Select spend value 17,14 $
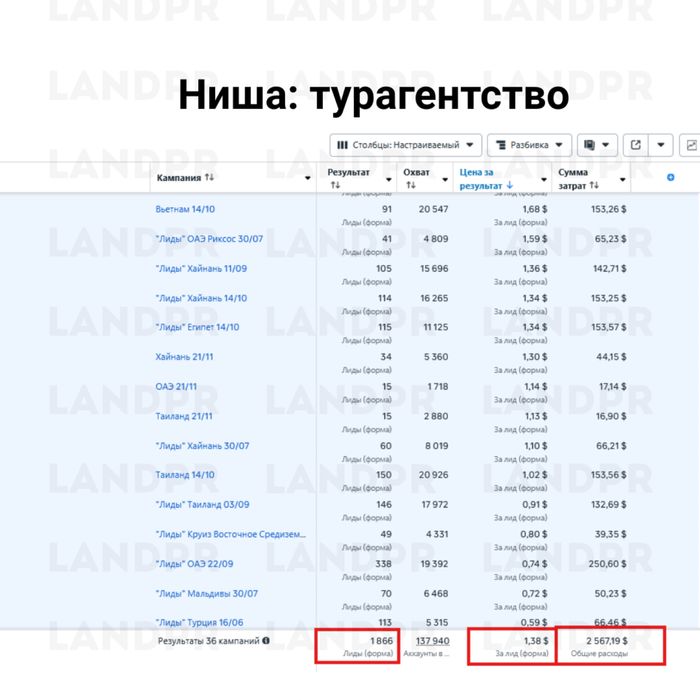 [612, 387]
